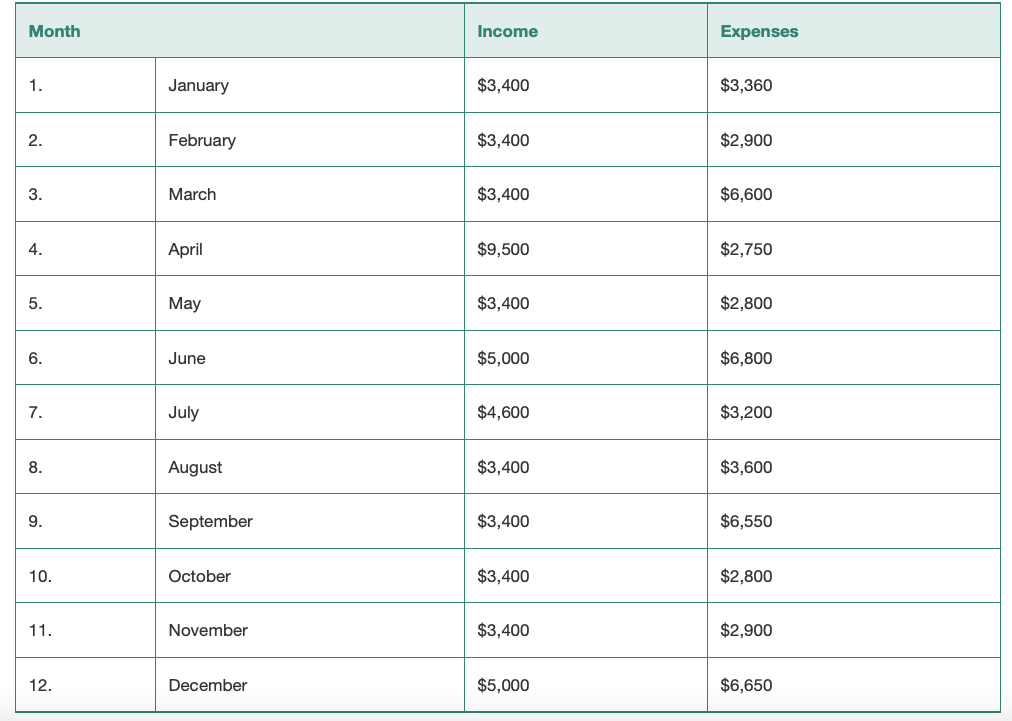Viewport: 1012px width, 721px height.
Task: Click December's $6,650 expenses cell
Action: pos(854,685)
